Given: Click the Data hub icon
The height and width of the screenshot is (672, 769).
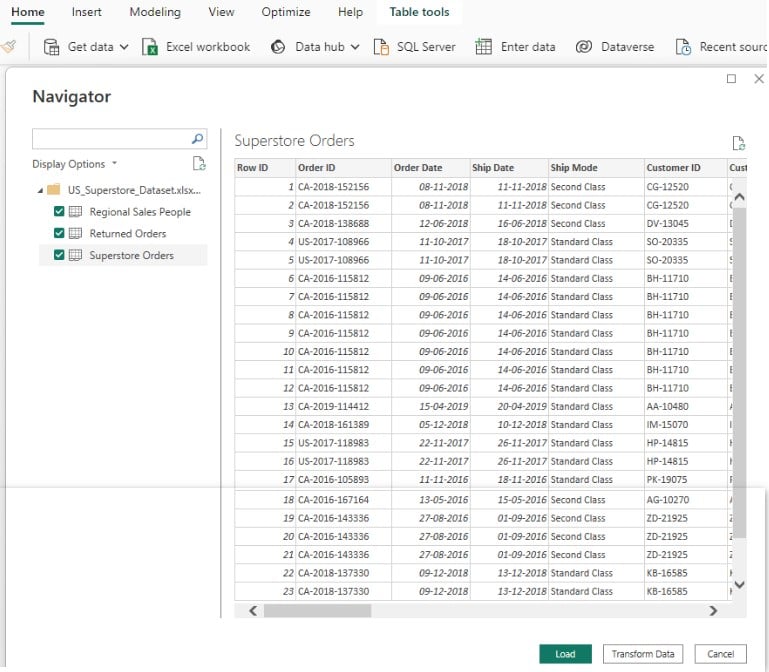Looking at the screenshot, I should (x=278, y=47).
